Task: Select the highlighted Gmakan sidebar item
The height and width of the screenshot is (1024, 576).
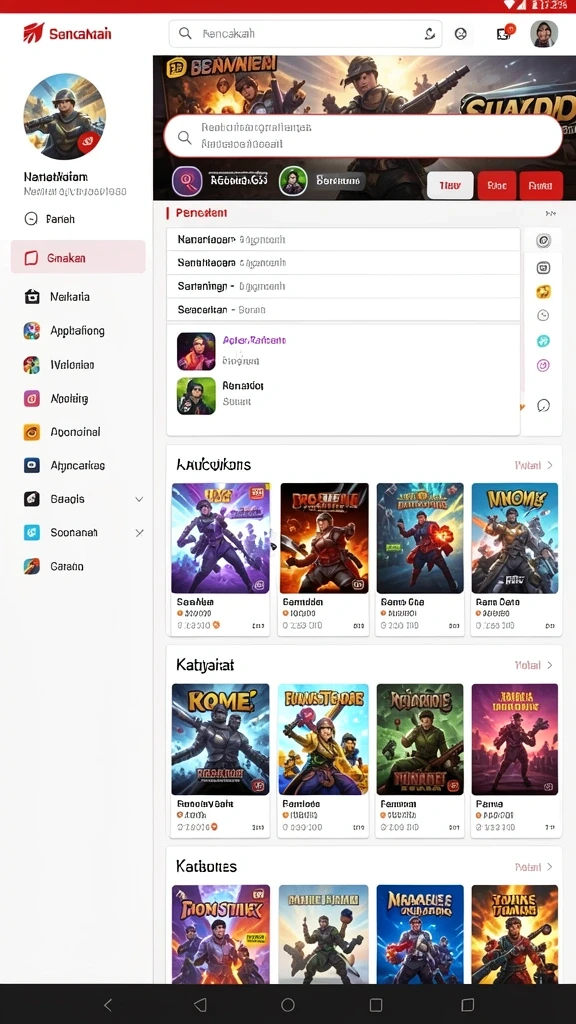Action: pyautogui.click(x=78, y=257)
